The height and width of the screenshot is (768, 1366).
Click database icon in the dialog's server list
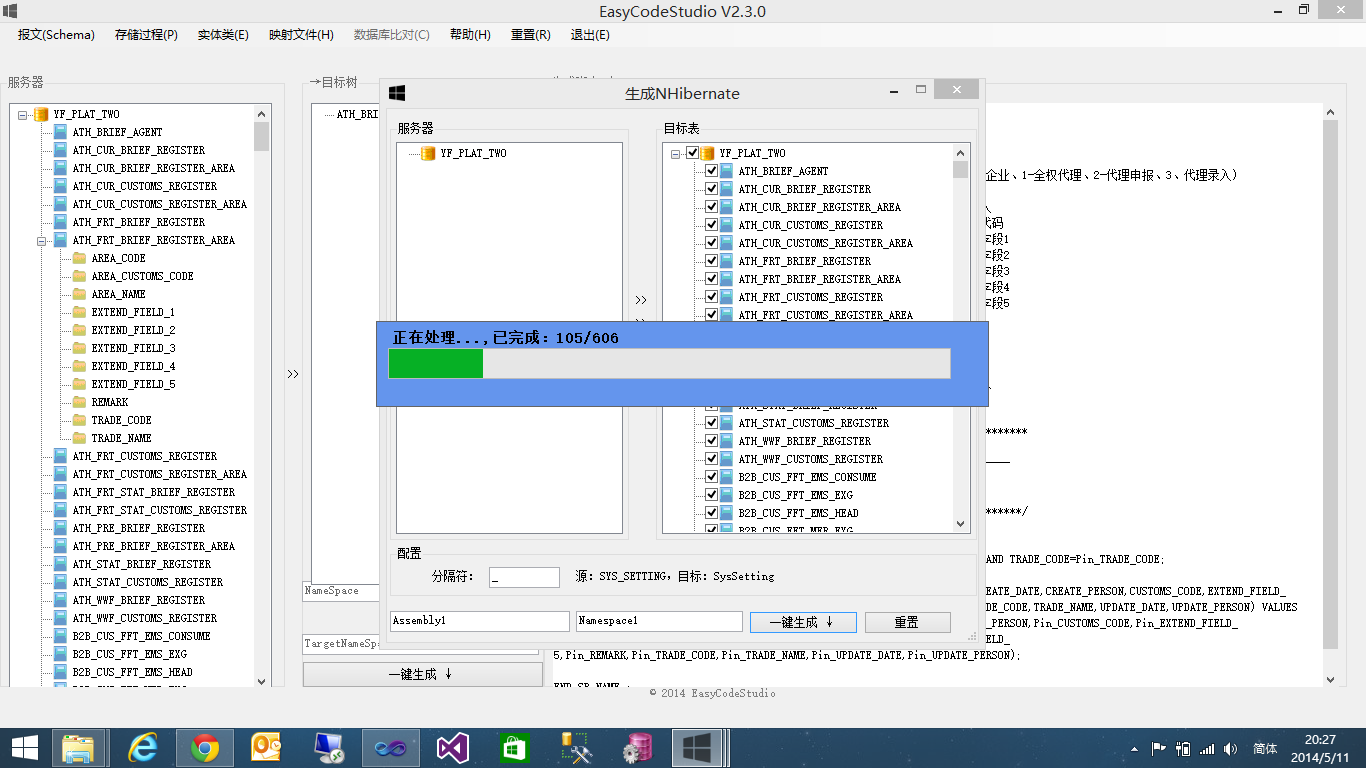click(x=428, y=153)
